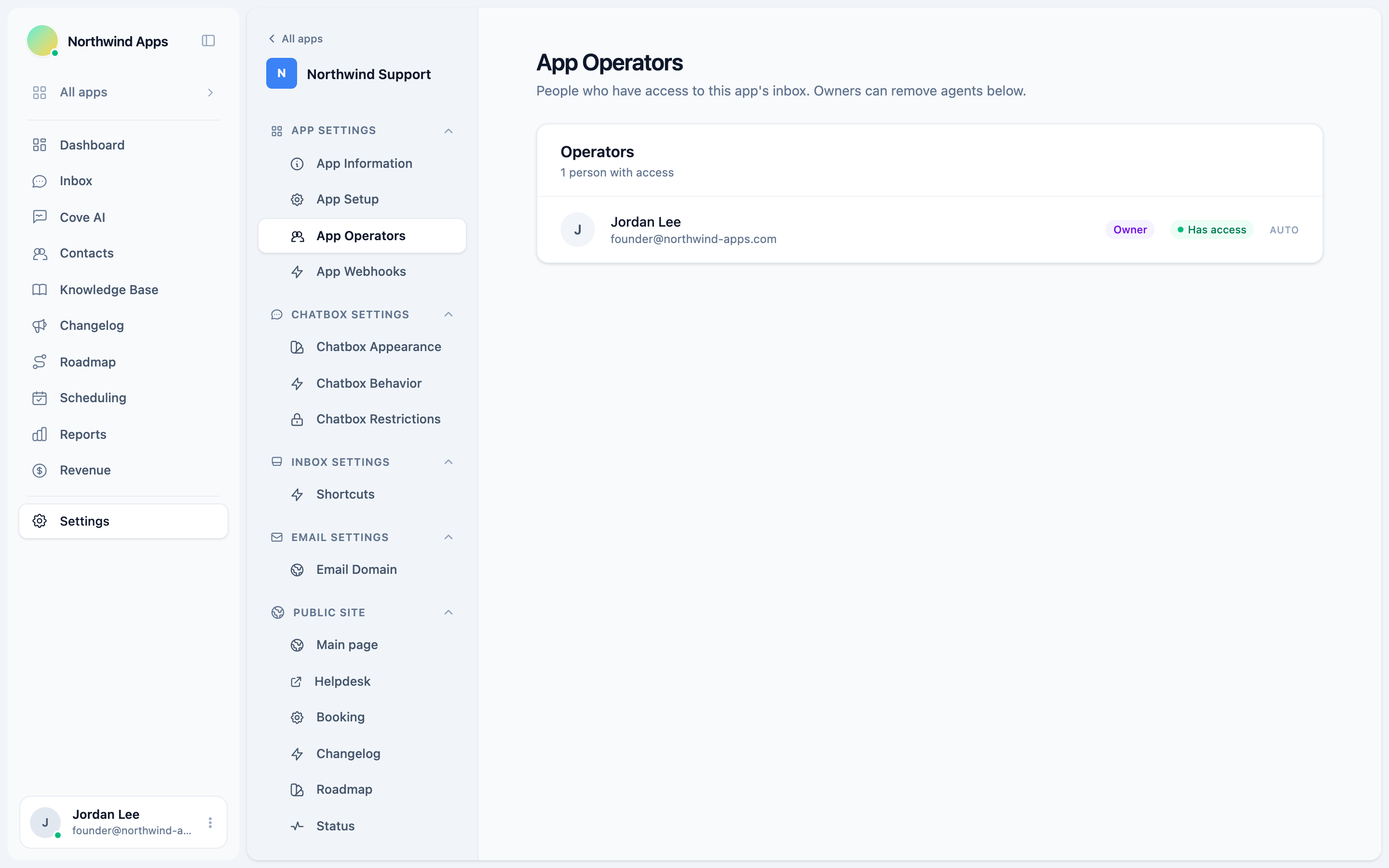Open Chatbox Behavior settings

click(362, 383)
